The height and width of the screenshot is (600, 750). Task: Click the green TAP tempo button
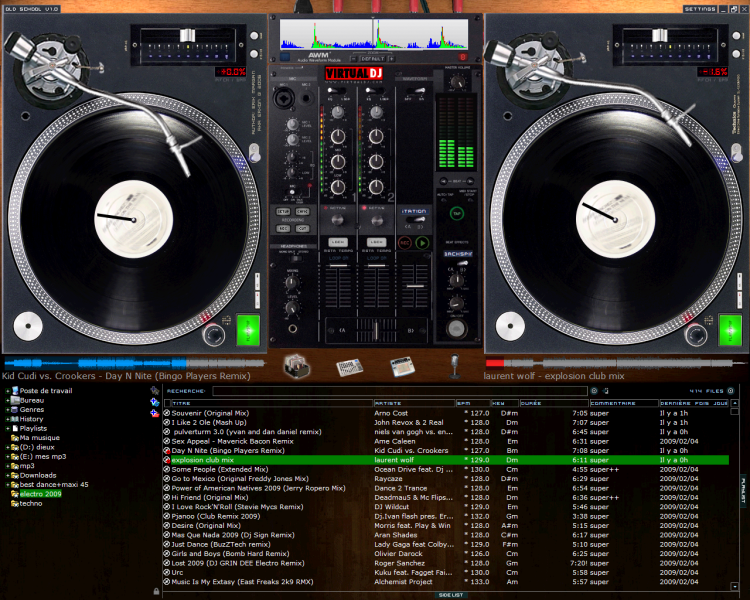pos(457,213)
